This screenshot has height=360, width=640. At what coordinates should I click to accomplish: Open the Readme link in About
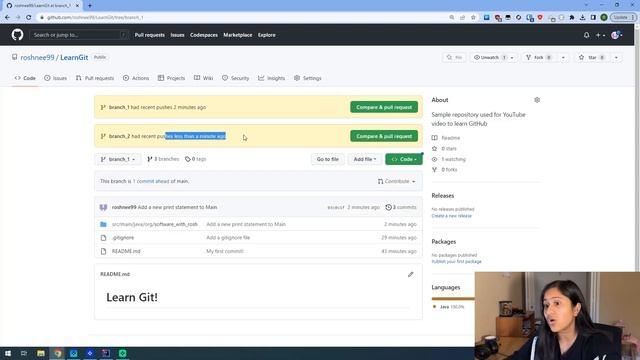[x=446, y=138]
